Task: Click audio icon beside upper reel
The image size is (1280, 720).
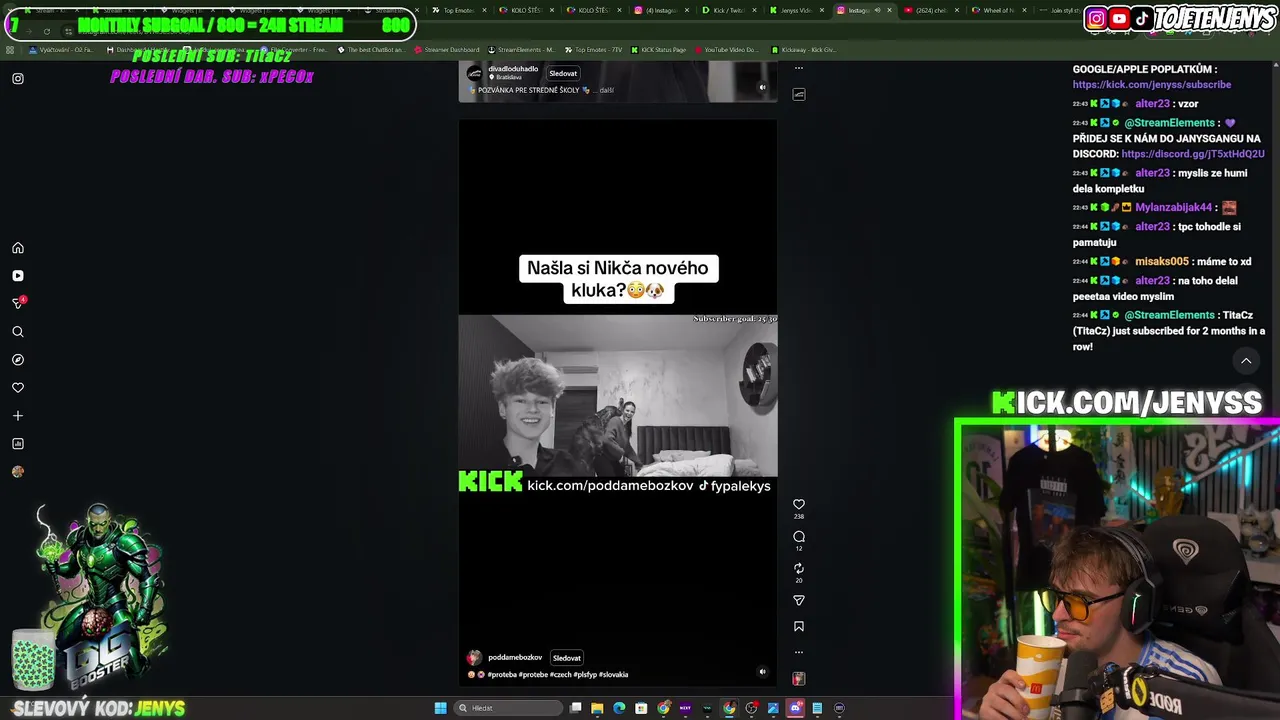Action: [798, 94]
